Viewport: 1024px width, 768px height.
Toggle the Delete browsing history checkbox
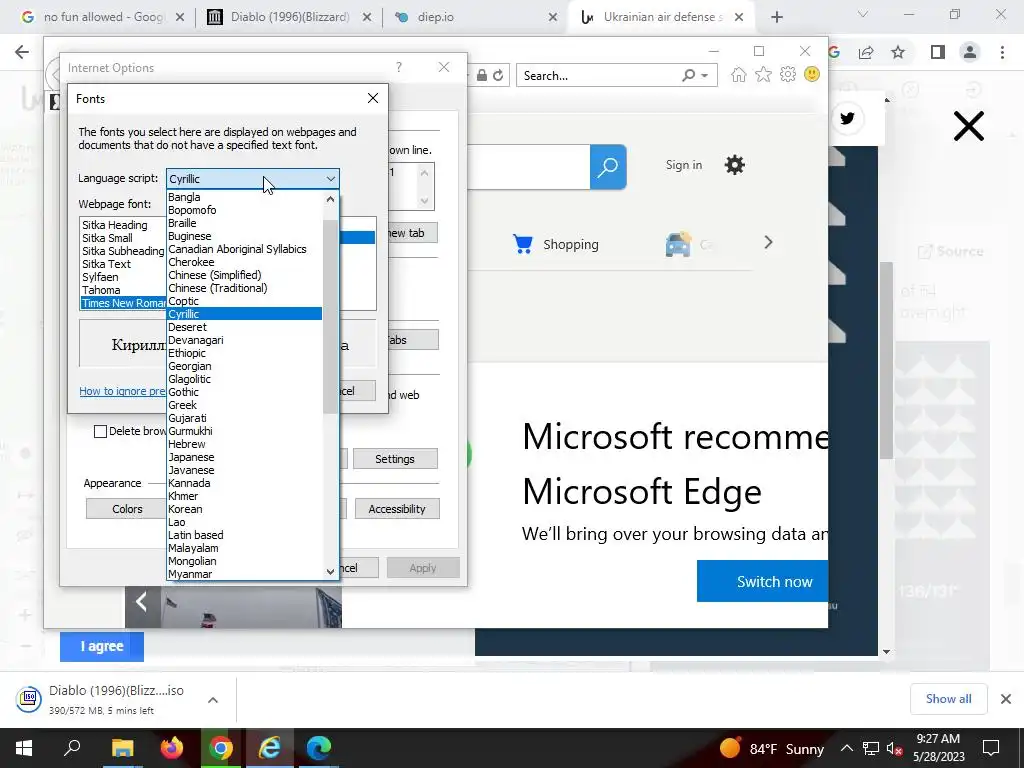(x=100, y=431)
